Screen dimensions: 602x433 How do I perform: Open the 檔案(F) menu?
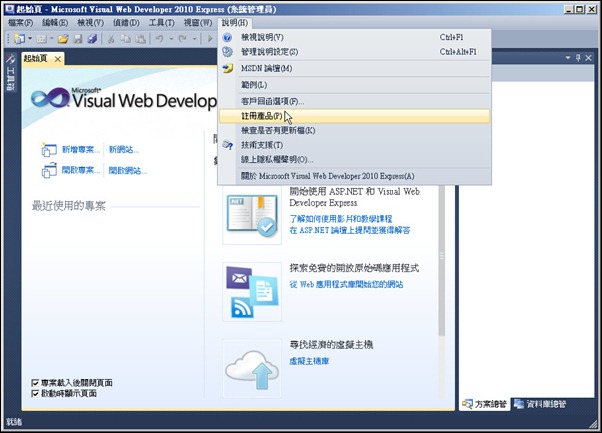pyautogui.click(x=20, y=23)
